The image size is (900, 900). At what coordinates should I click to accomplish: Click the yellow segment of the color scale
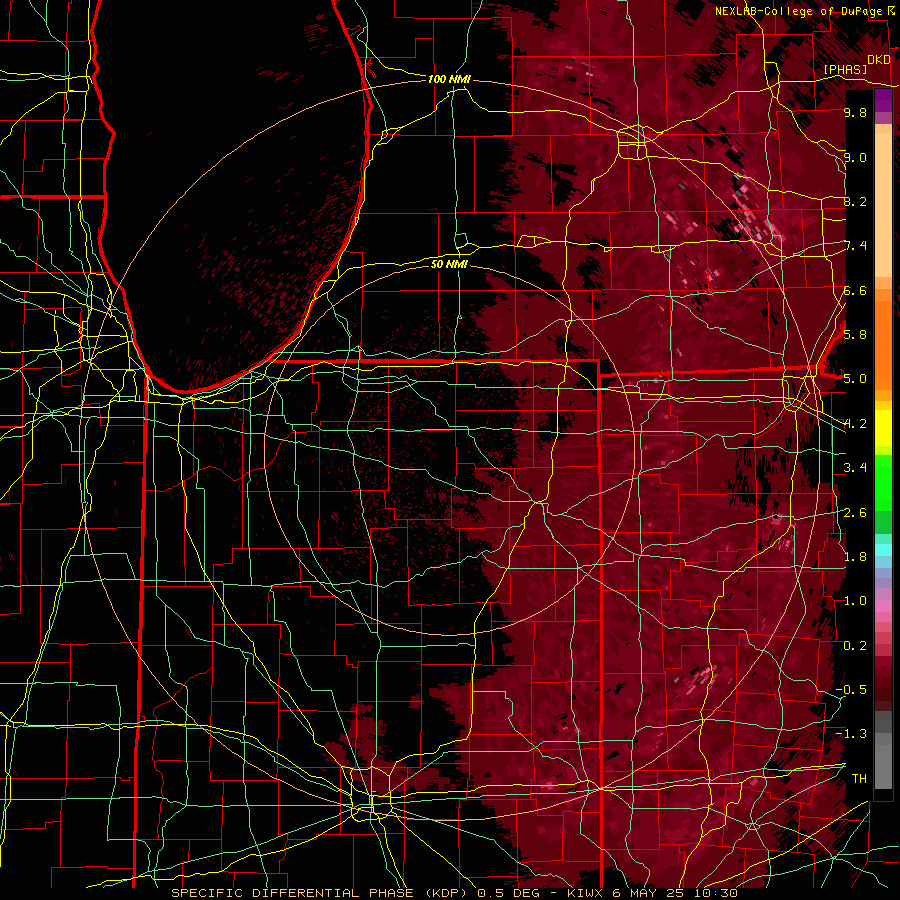tap(883, 428)
